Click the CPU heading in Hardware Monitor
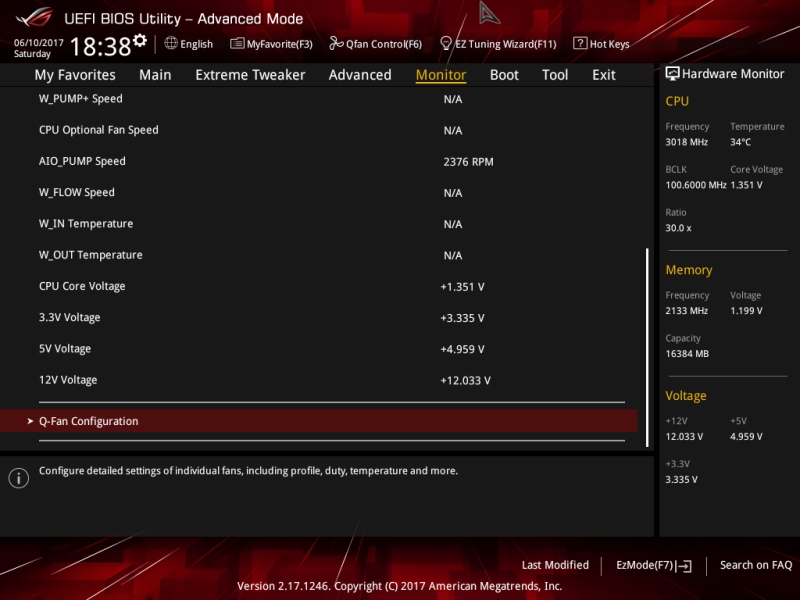The image size is (800, 600). (677, 101)
